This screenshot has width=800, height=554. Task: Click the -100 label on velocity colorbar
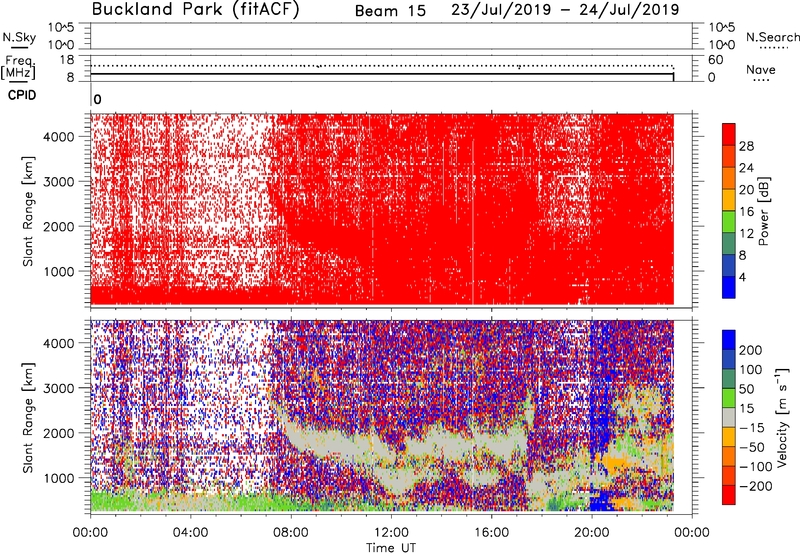point(756,467)
